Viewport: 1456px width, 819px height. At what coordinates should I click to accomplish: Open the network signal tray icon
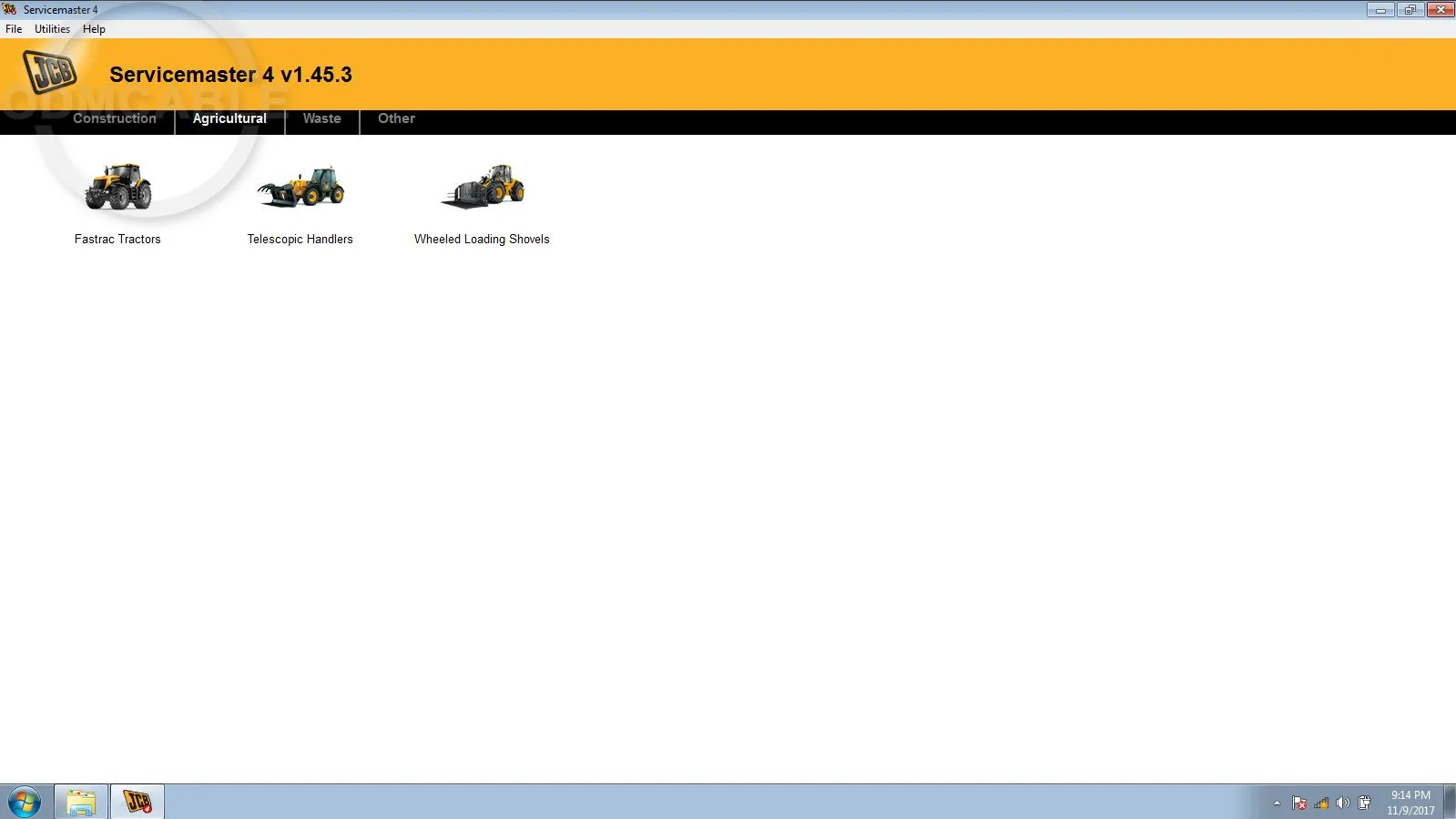click(1321, 803)
